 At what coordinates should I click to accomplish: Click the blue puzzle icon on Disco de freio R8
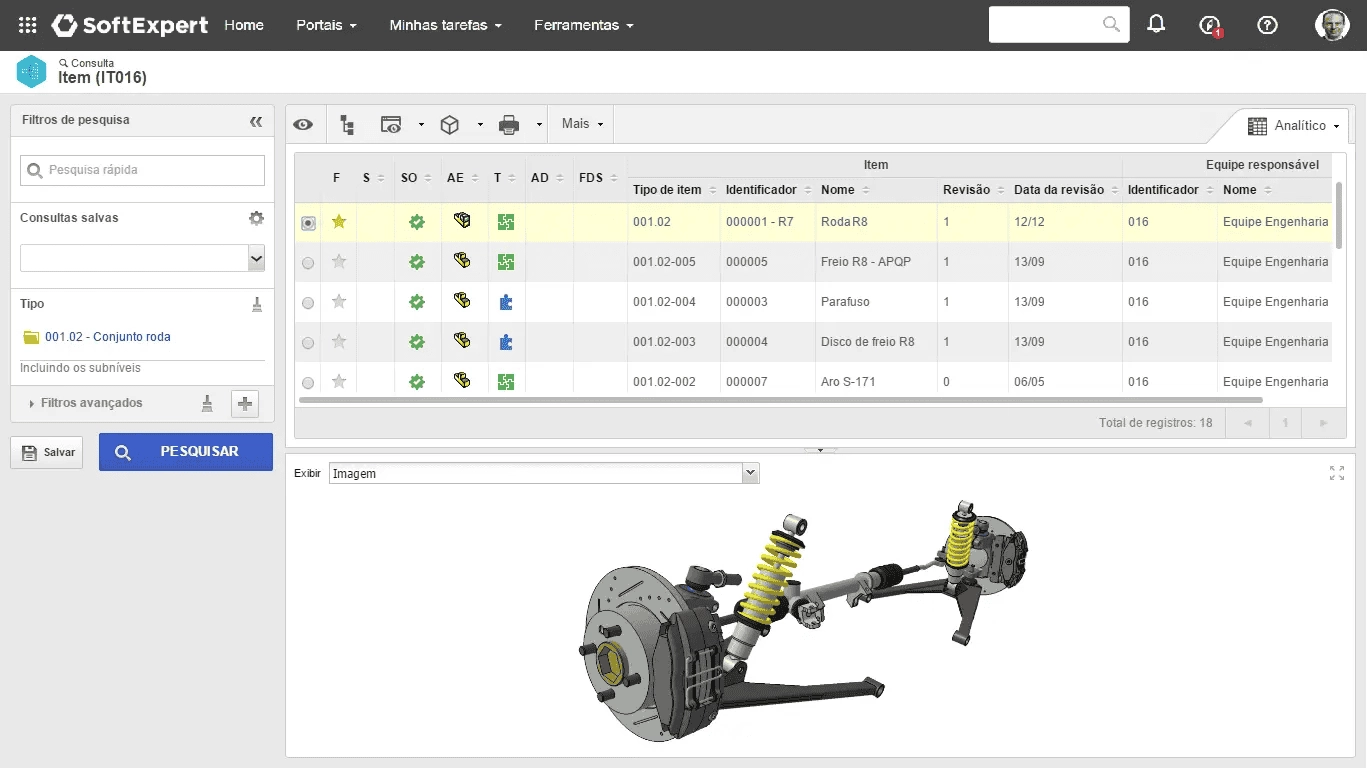(505, 341)
